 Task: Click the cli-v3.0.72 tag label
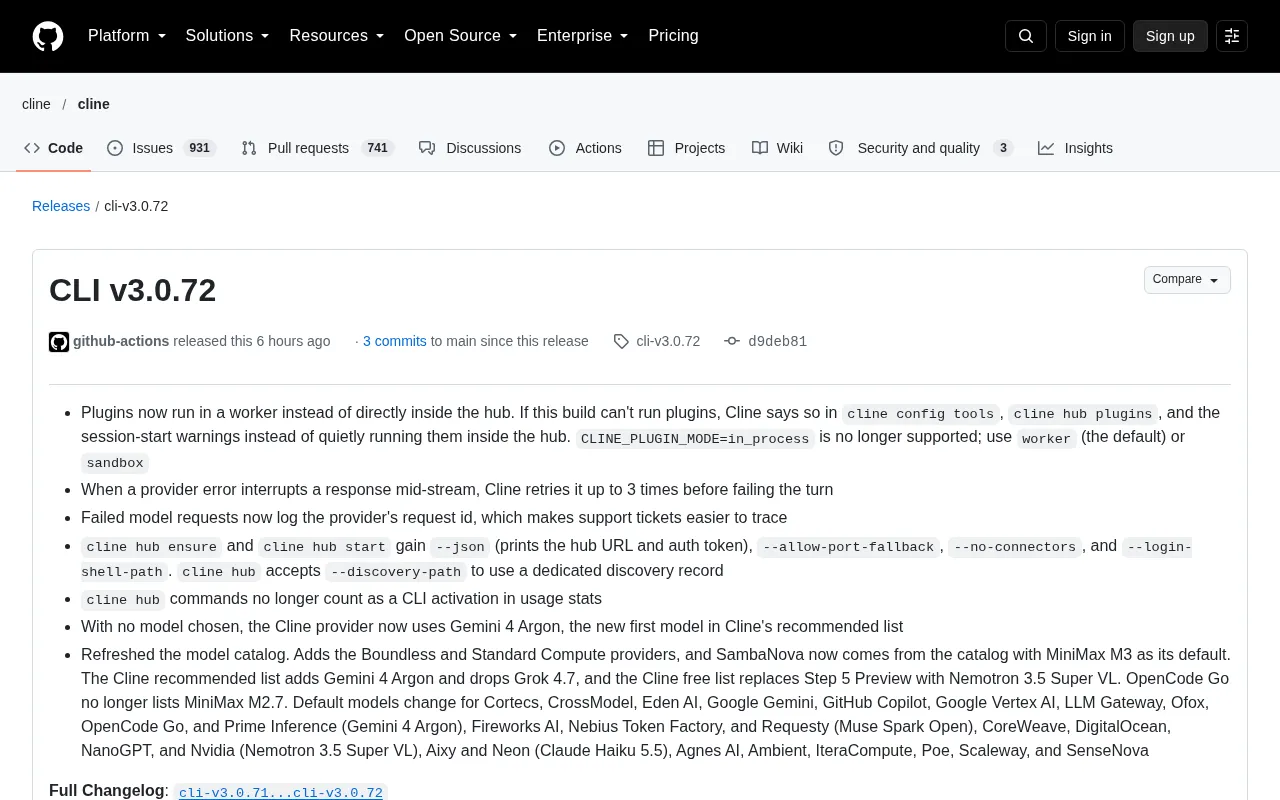point(668,341)
